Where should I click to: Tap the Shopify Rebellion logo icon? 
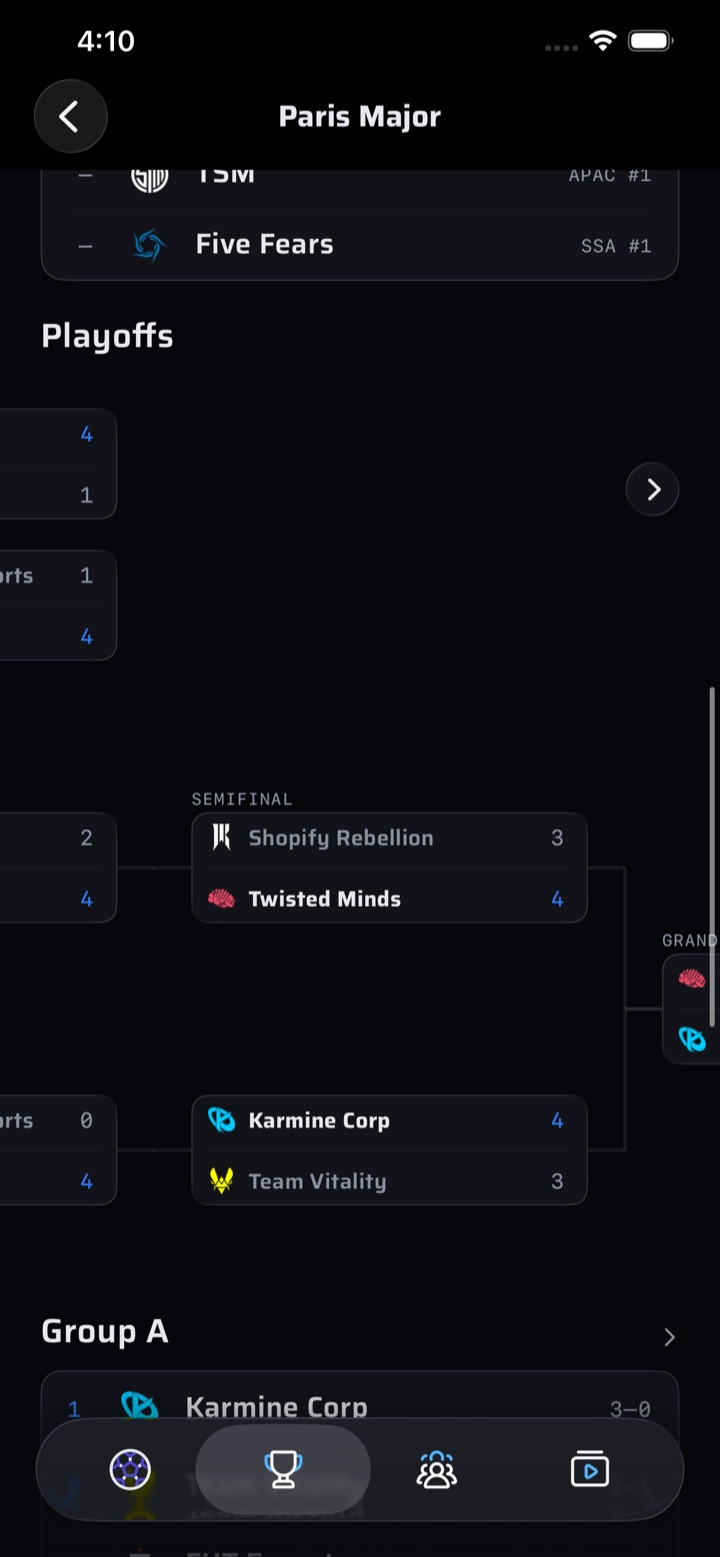click(221, 838)
